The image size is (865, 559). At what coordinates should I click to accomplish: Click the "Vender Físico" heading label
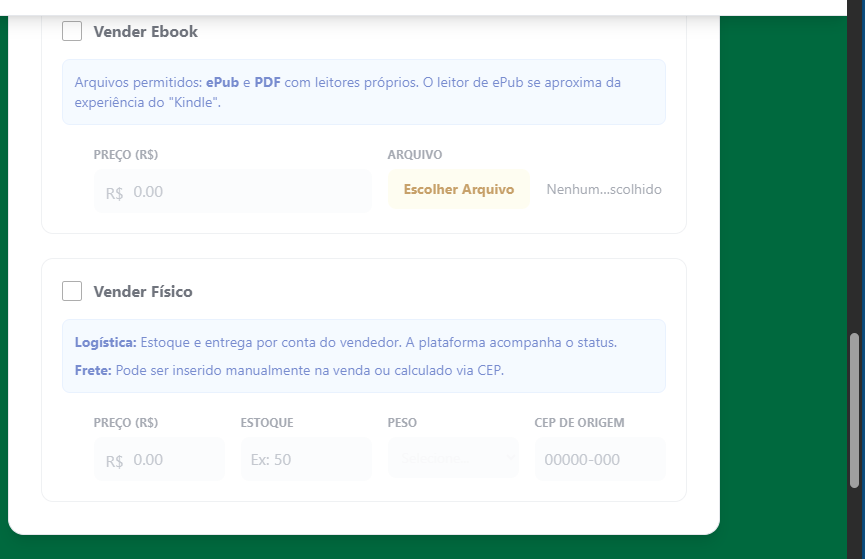[143, 292]
